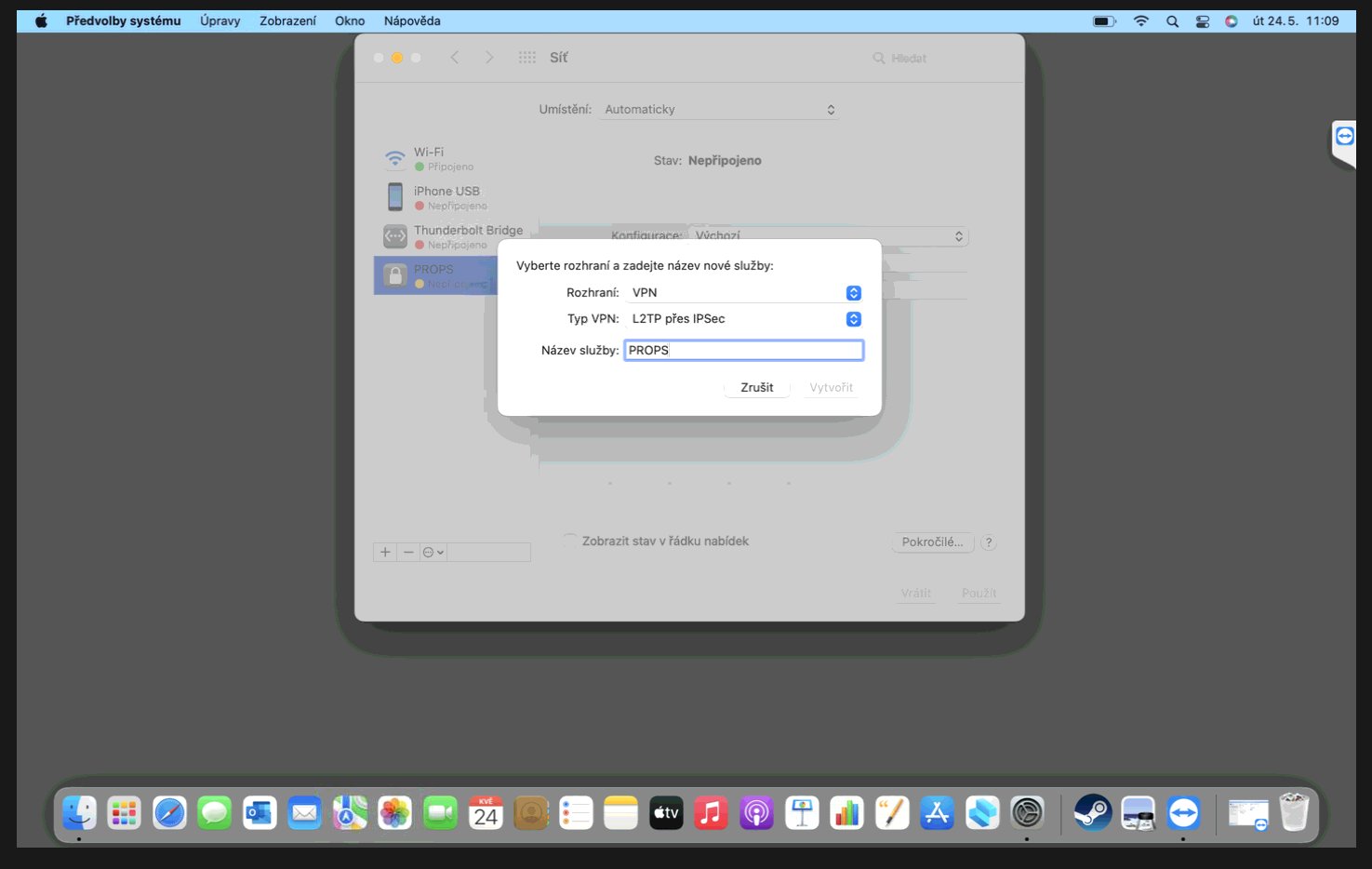This screenshot has height=869, width=1372.
Task: Open the Nápověda menu
Action: coord(412,20)
